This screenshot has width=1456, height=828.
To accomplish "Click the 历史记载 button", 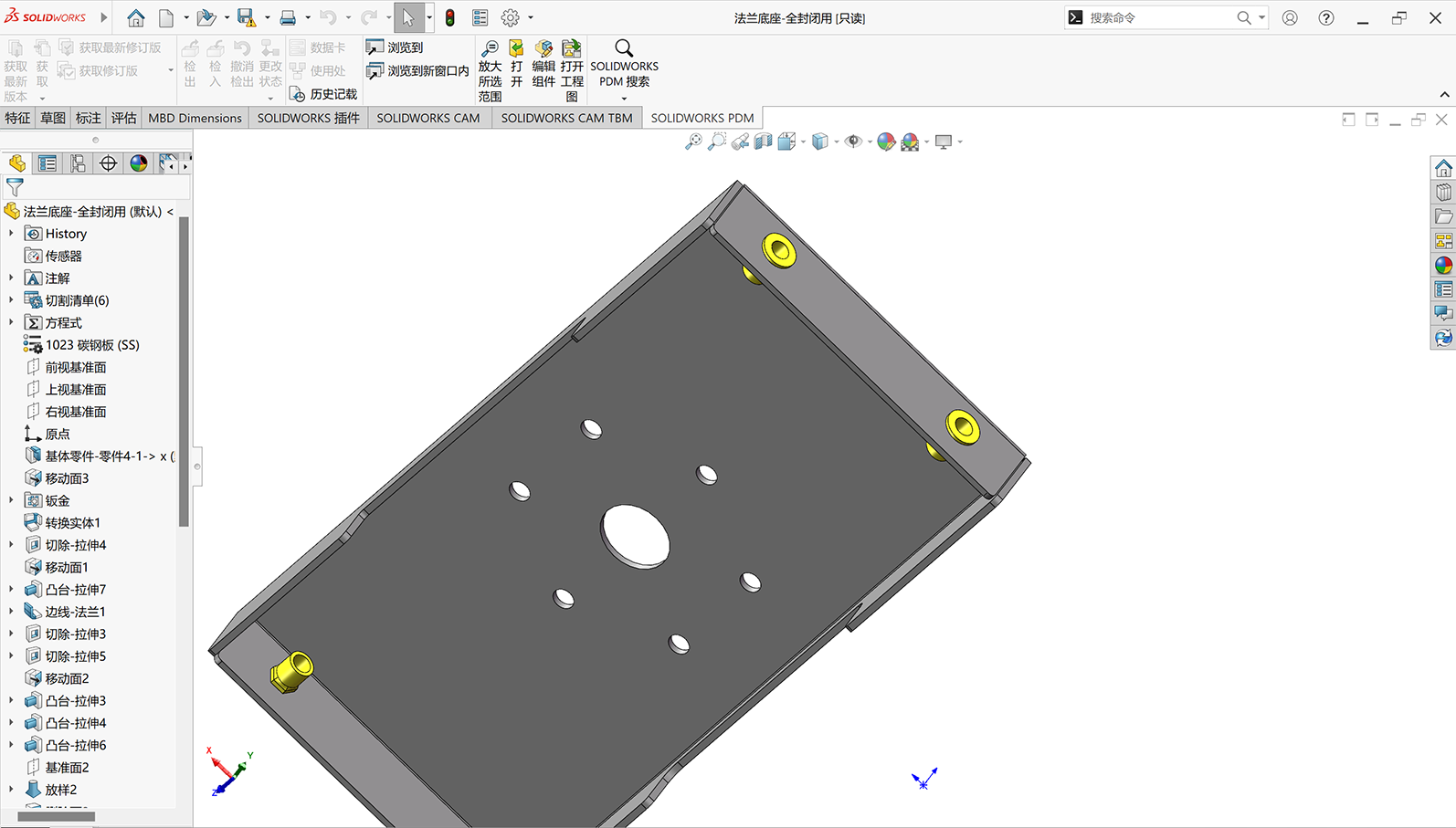I will click(x=323, y=94).
